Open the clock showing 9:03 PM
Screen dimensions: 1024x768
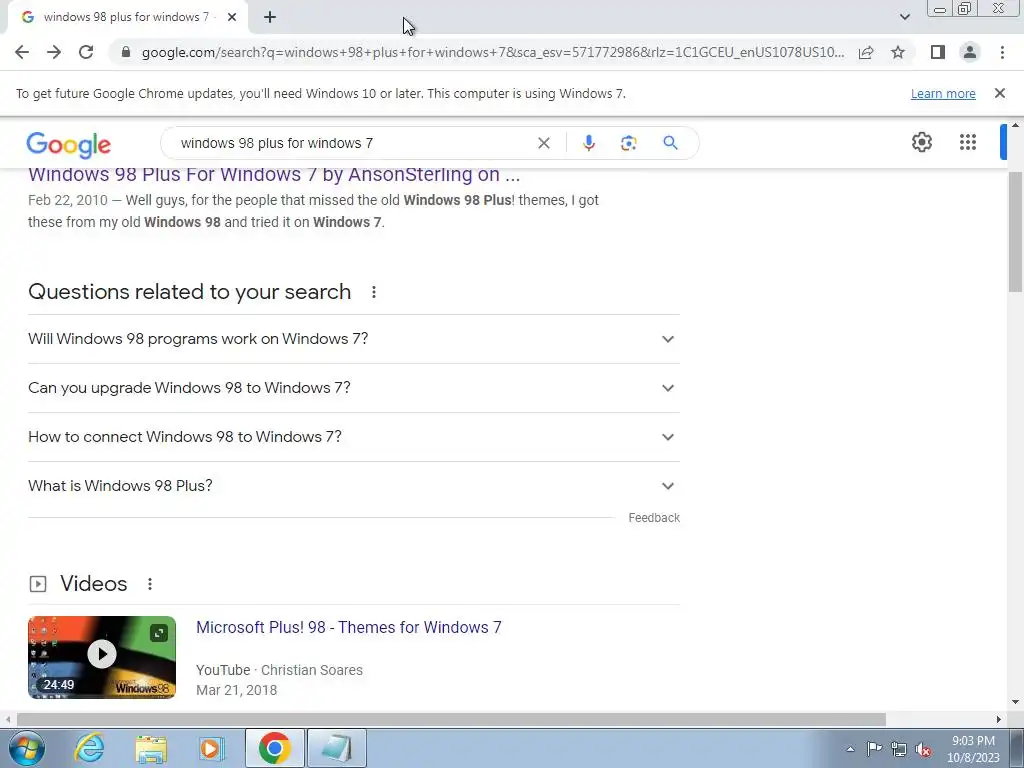973,749
